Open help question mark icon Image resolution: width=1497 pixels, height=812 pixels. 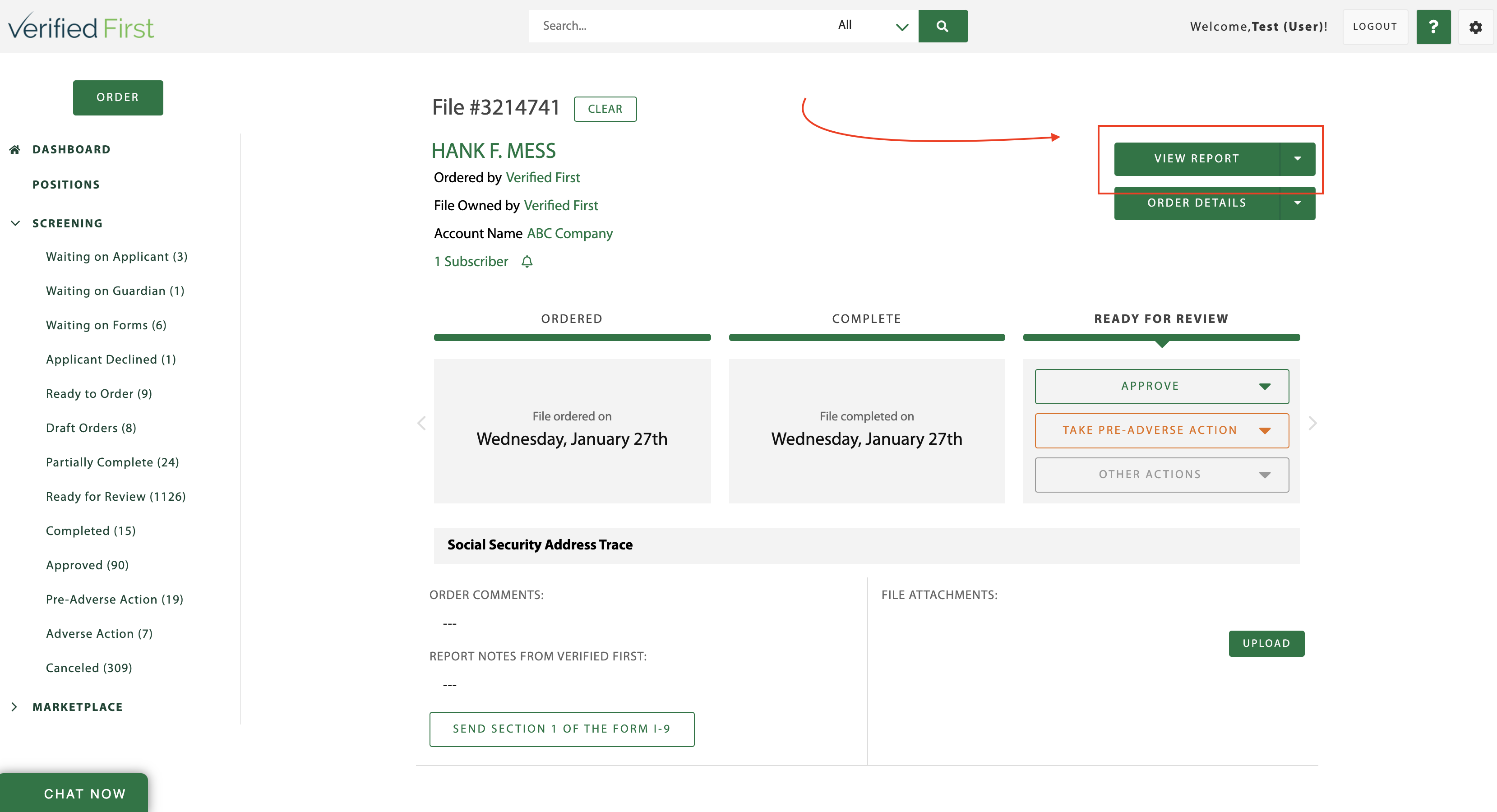click(1433, 27)
